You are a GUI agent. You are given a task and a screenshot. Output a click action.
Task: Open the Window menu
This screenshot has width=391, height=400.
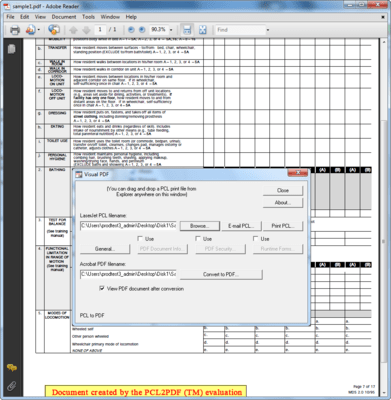pos(110,17)
